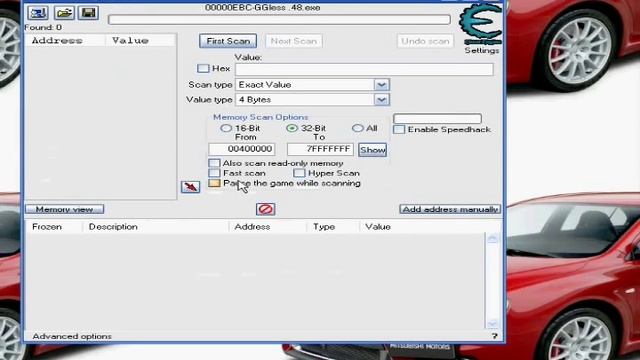Select the 32-Bit radio option

pos(291,128)
